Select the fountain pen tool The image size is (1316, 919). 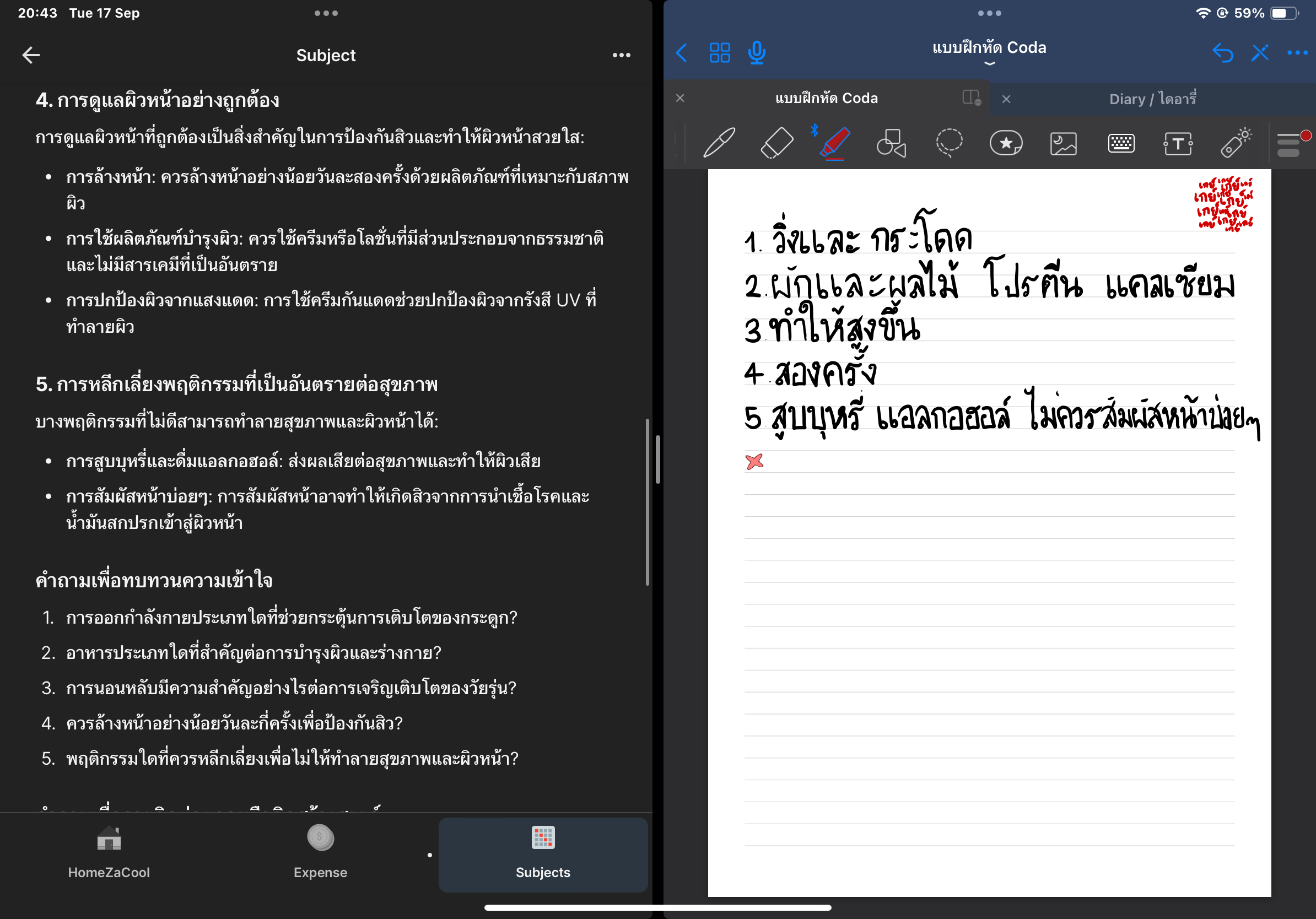[719, 143]
